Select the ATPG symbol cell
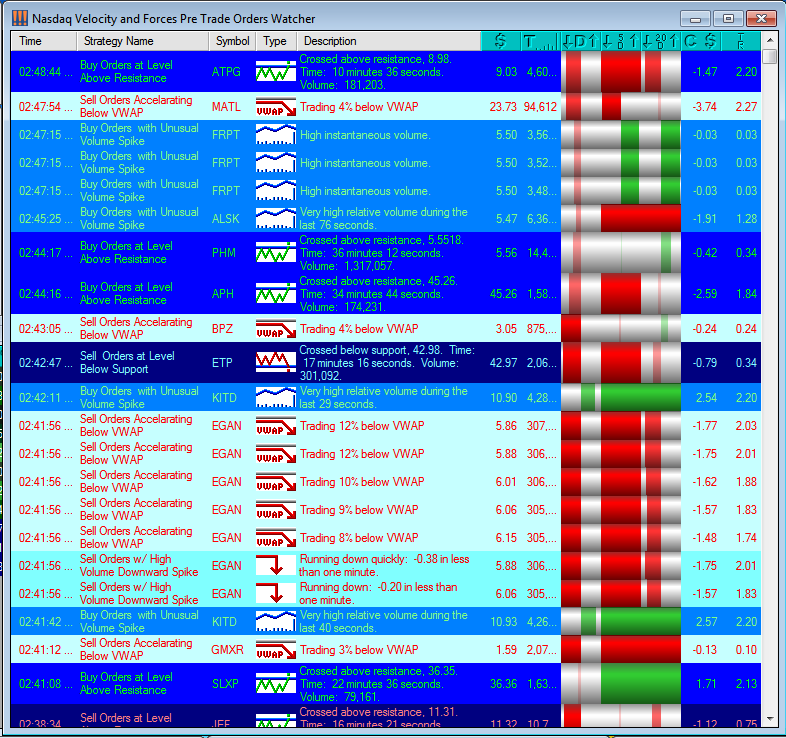This screenshot has width=786, height=738. (x=226, y=72)
